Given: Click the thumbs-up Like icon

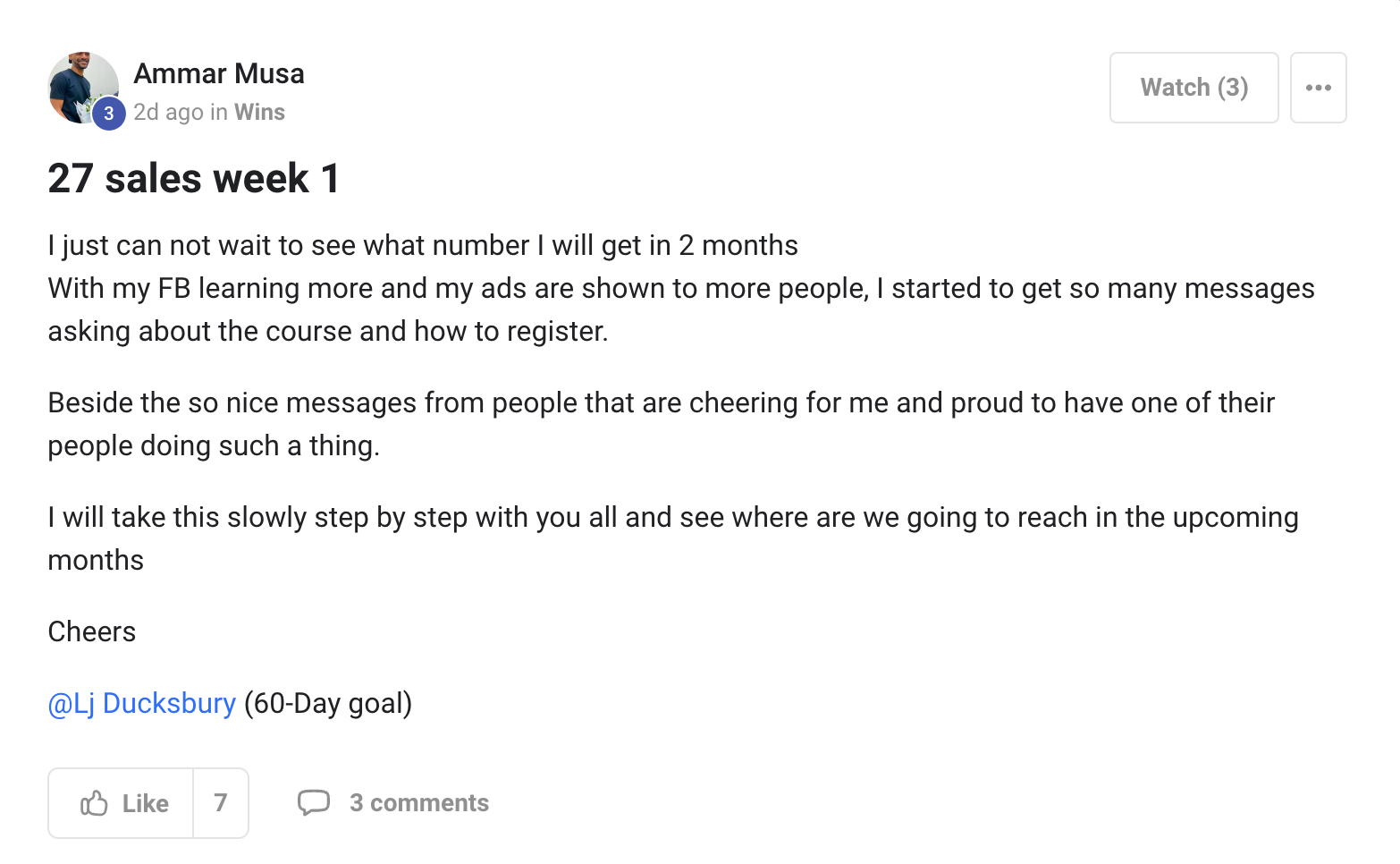Looking at the screenshot, I should (x=94, y=803).
